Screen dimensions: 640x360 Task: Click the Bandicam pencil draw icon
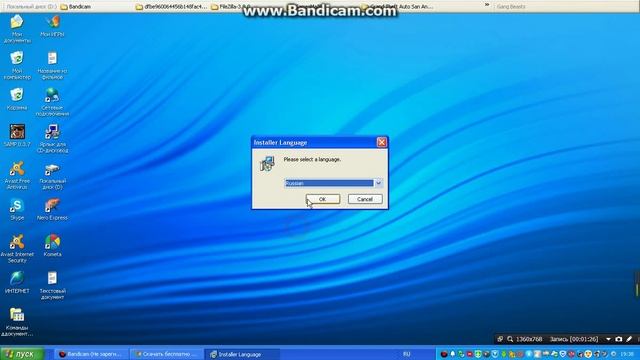point(629,339)
